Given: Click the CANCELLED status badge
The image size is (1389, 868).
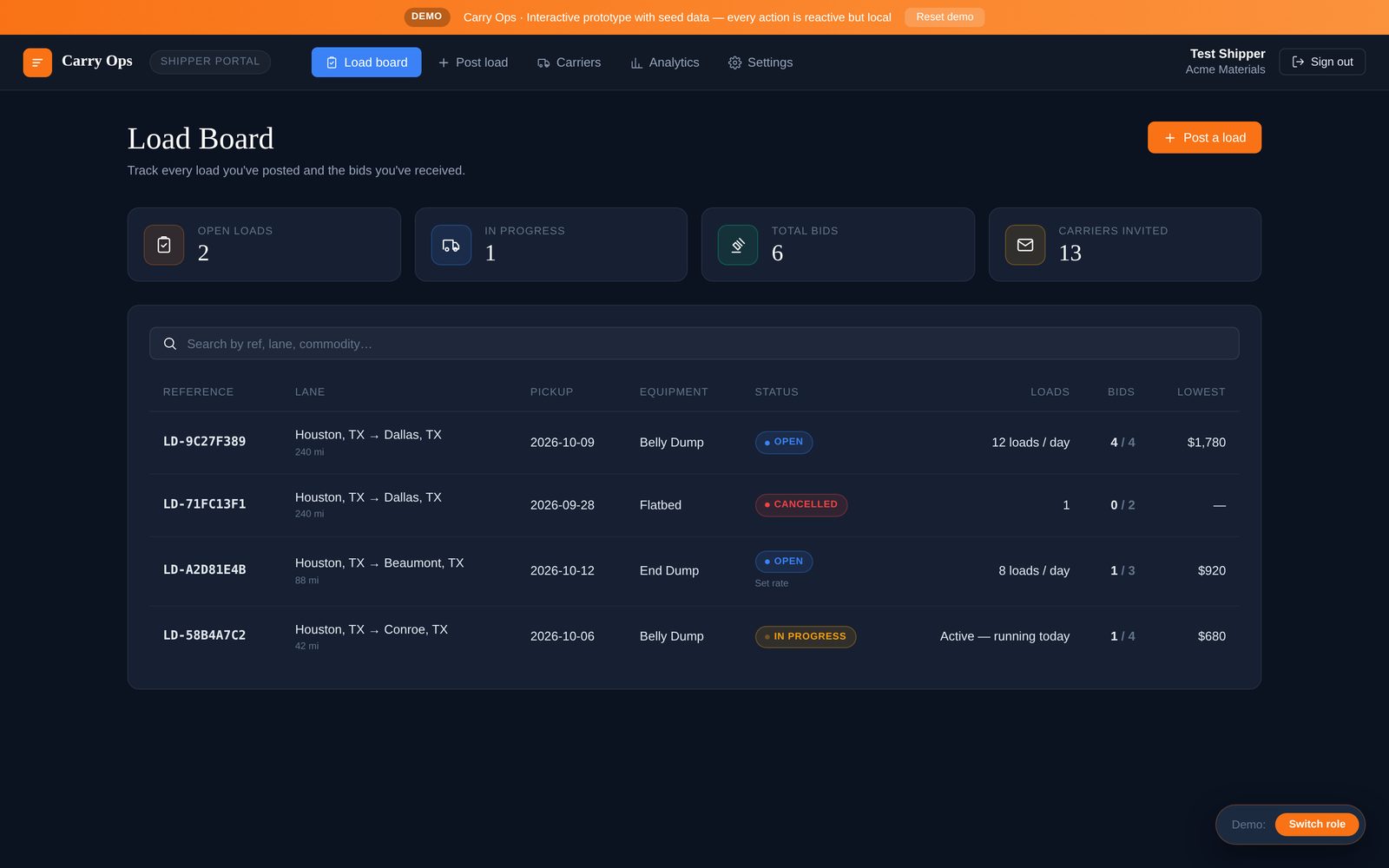Looking at the screenshot, I should click(800, 504).
